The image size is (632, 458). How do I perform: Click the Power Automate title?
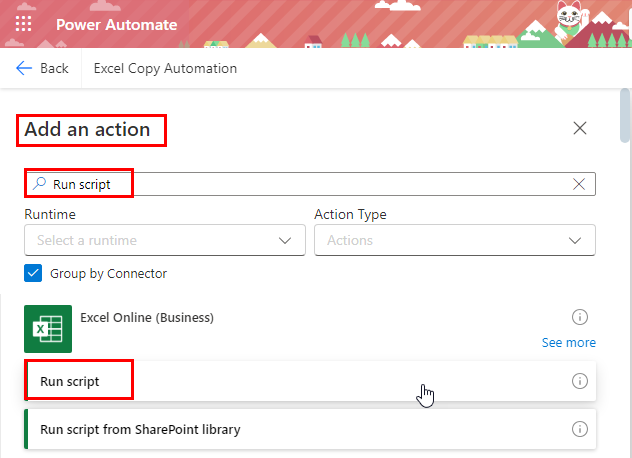[116, 25]
